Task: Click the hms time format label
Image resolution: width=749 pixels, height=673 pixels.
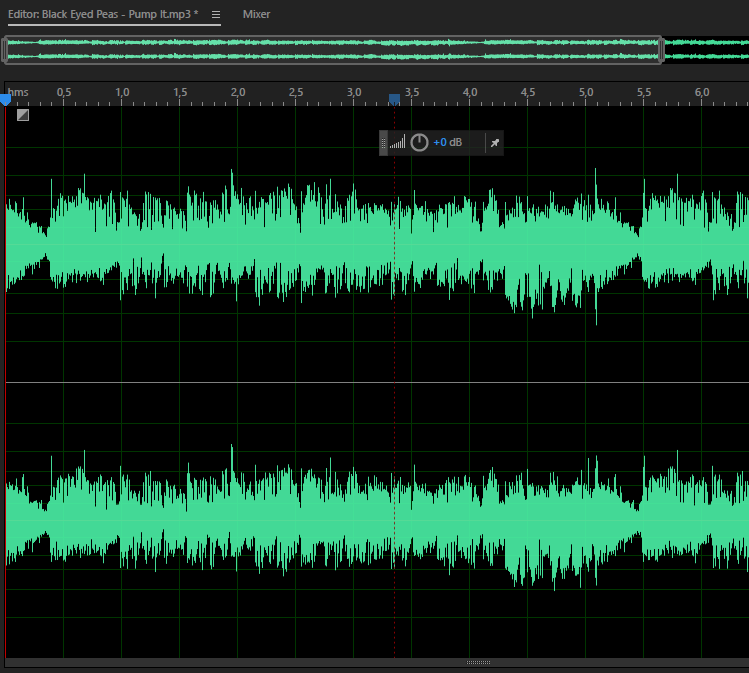Action: (19, 92)
